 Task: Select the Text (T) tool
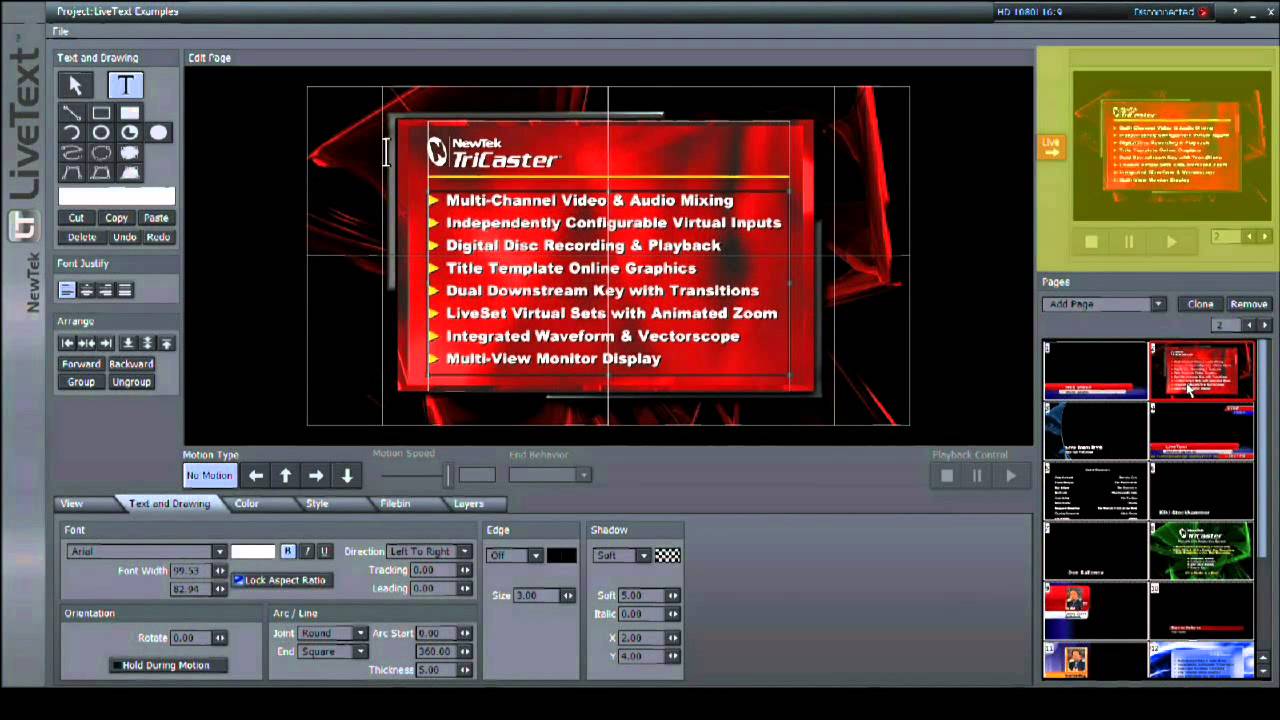[x=126, y=86]
